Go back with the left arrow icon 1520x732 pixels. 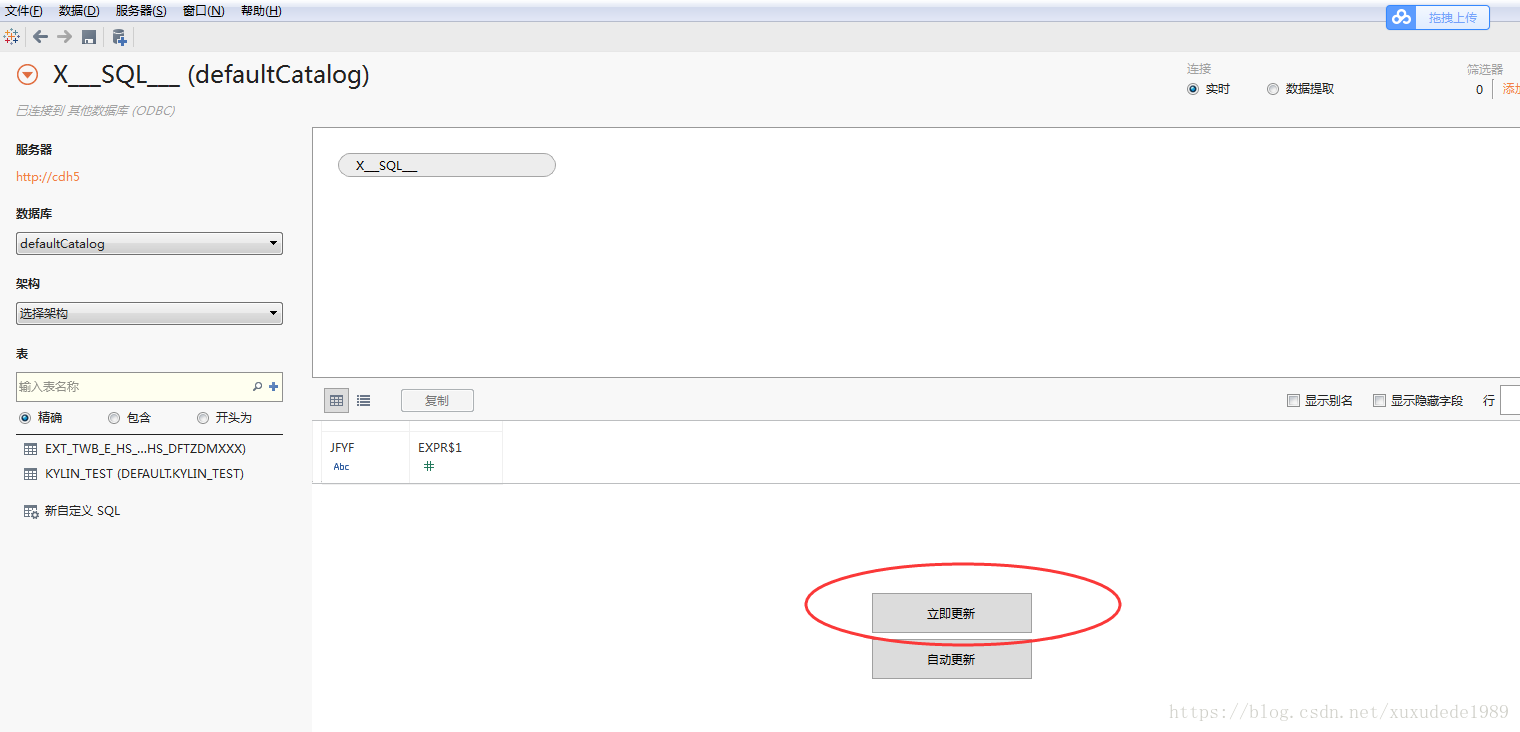[x=40, y=37]
